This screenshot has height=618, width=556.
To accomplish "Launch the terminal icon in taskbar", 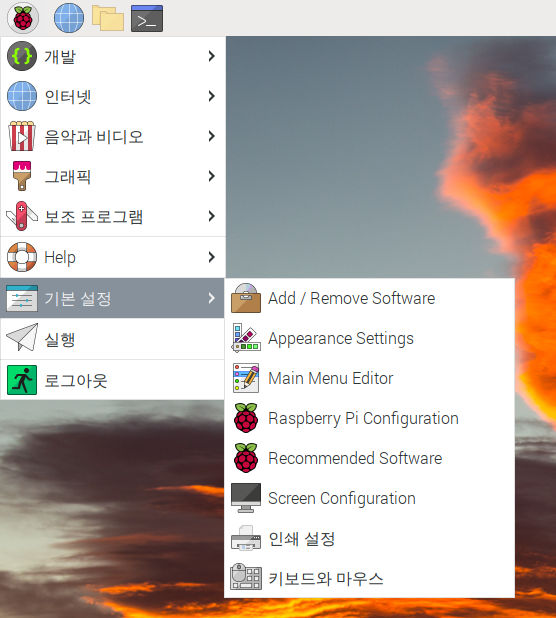I will tap(147, 18).
